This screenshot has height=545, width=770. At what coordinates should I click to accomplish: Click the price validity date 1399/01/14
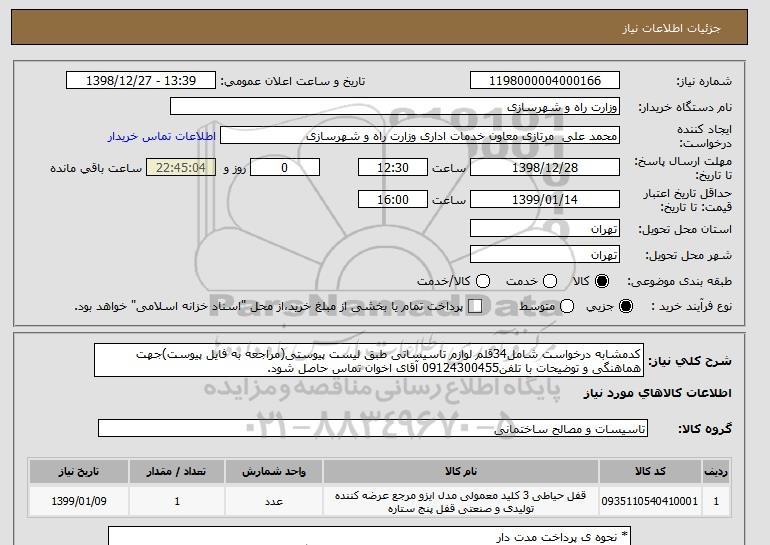[545, 199]
